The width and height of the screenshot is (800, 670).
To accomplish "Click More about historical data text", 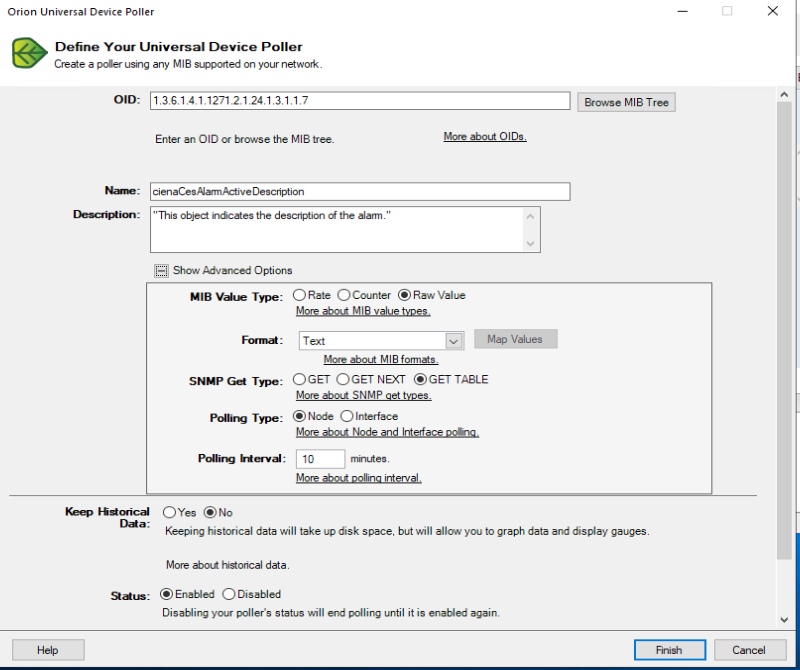I will [228, 565].
